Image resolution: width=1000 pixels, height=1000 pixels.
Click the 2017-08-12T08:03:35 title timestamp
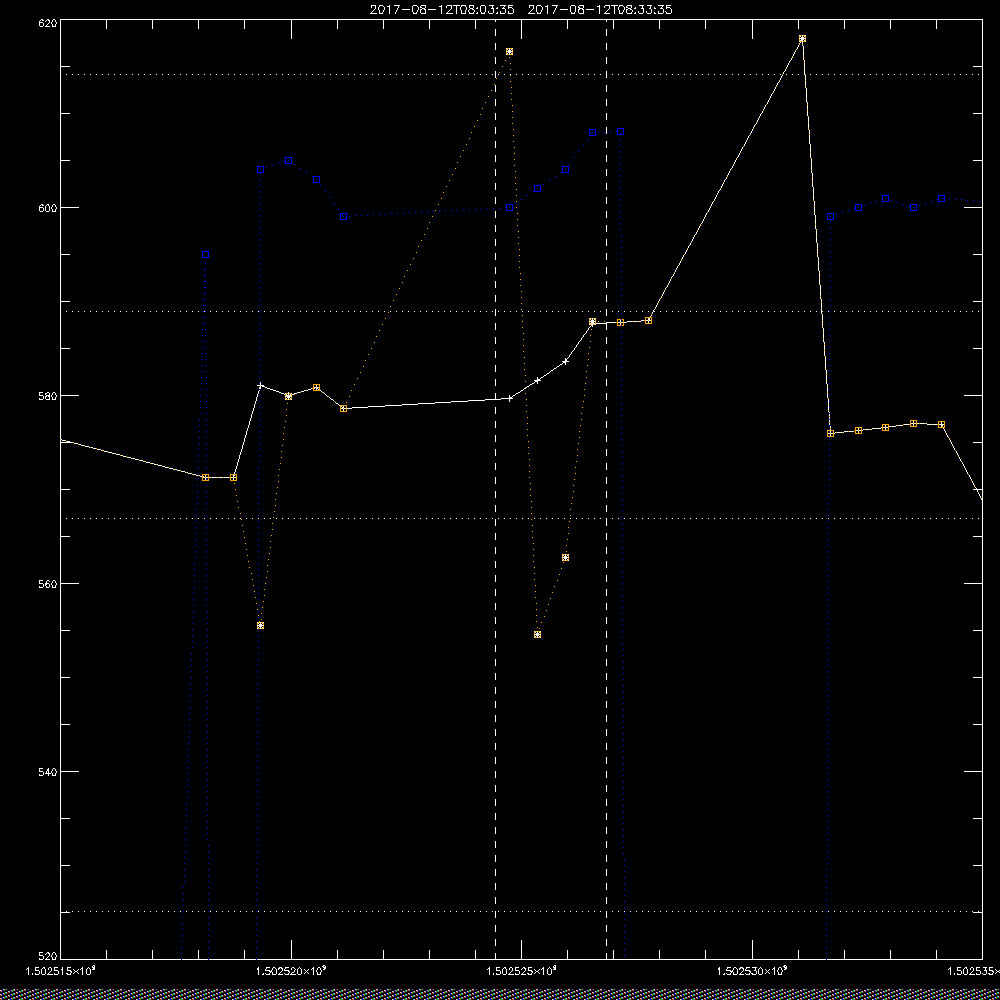(x=442, y=10)
